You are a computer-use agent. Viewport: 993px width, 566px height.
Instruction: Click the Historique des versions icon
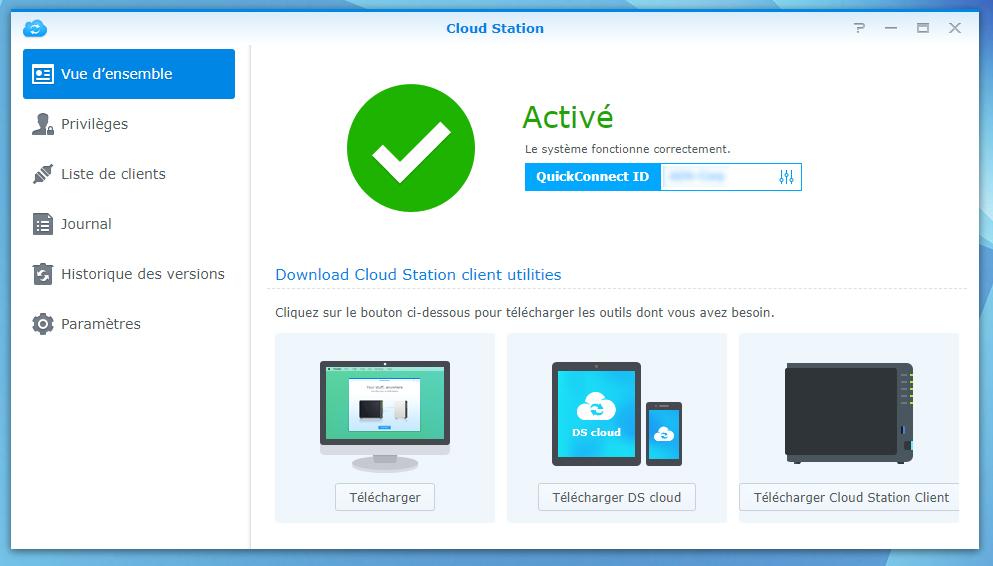pos(42,274)
